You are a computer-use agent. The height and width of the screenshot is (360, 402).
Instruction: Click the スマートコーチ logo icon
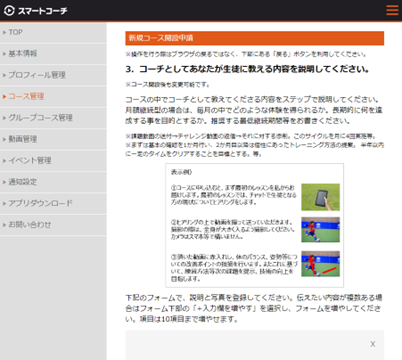(9, 11)
